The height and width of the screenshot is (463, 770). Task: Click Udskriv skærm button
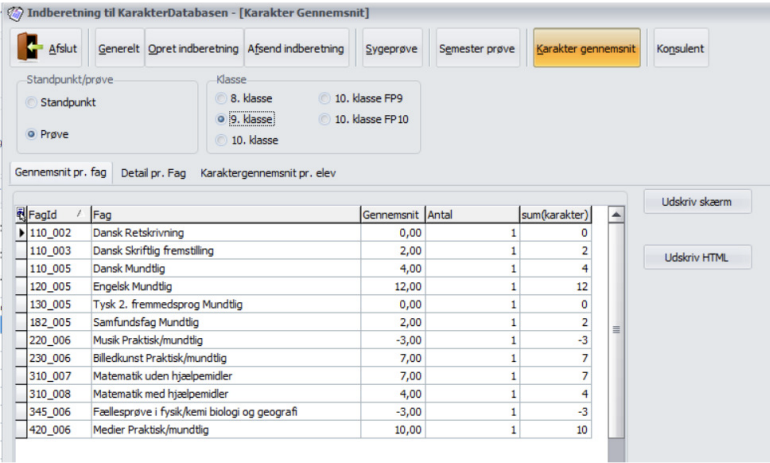pos(697,202)
